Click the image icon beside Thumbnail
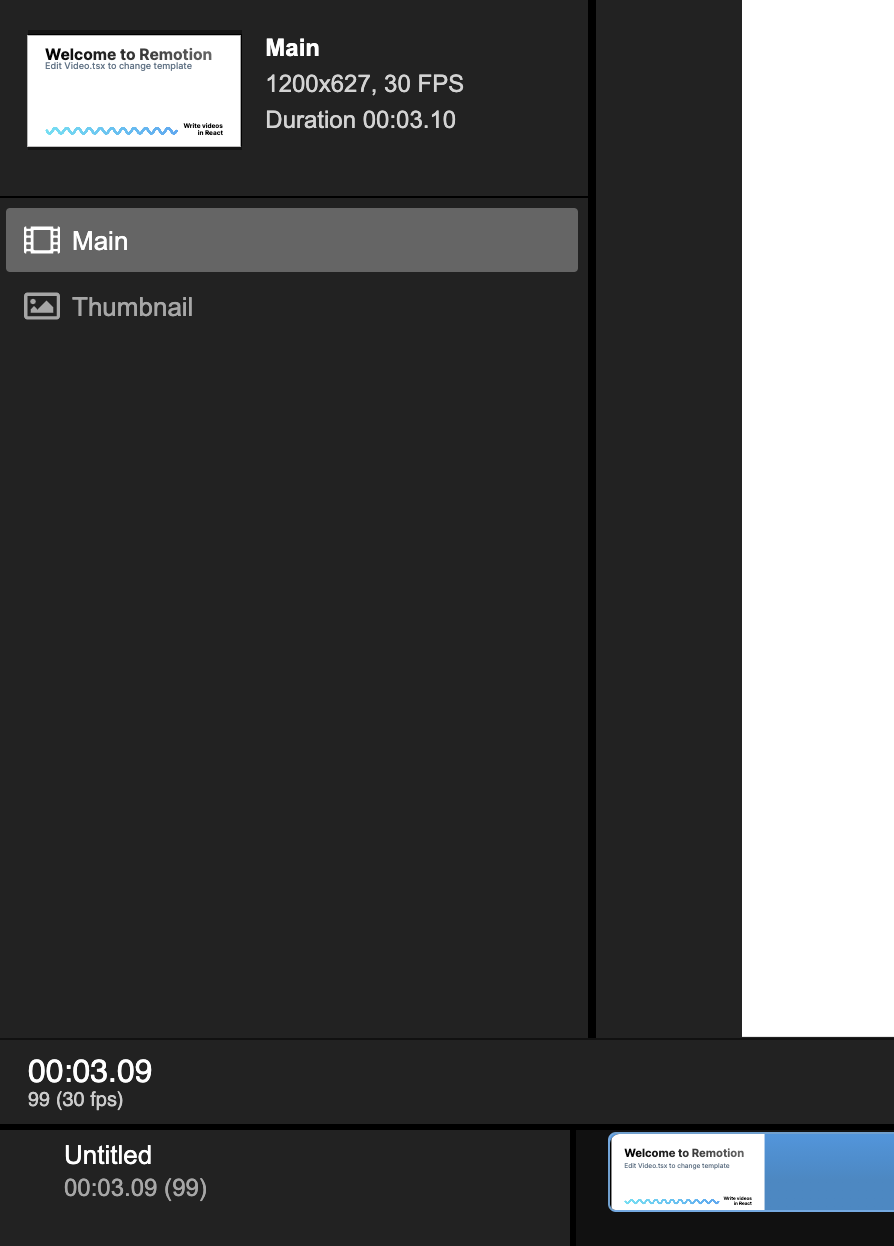894x1246 pixels. (41, 306)
